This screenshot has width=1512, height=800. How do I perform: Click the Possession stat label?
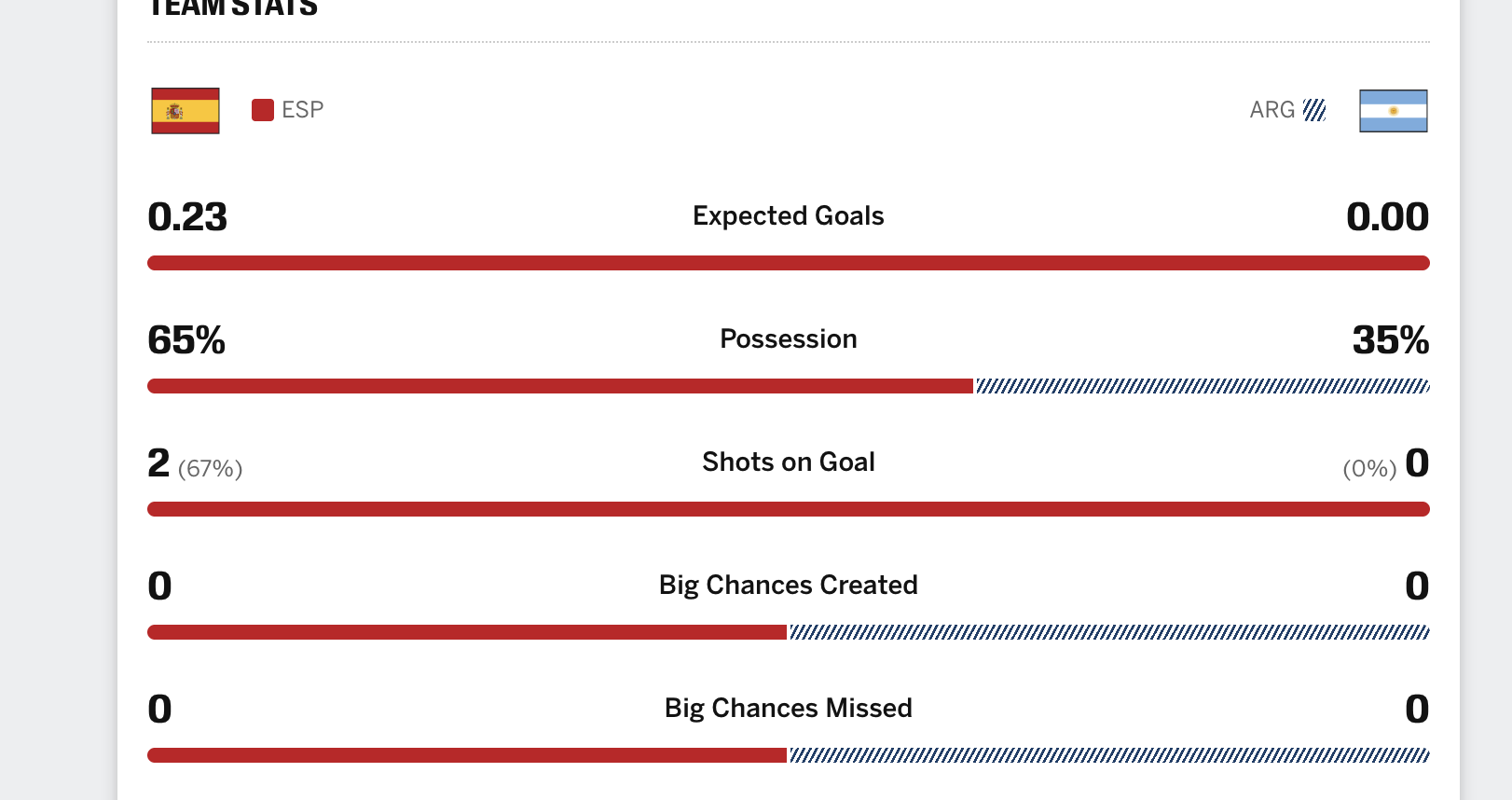coord(789,338)
